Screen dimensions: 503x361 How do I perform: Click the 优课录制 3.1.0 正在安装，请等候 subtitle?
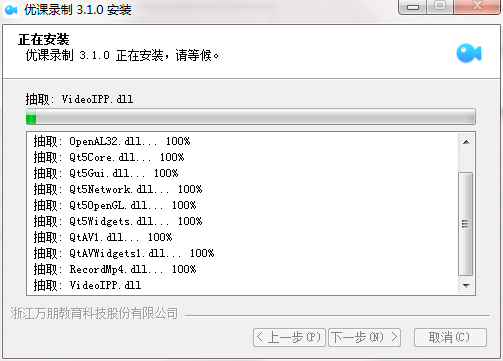122,55
